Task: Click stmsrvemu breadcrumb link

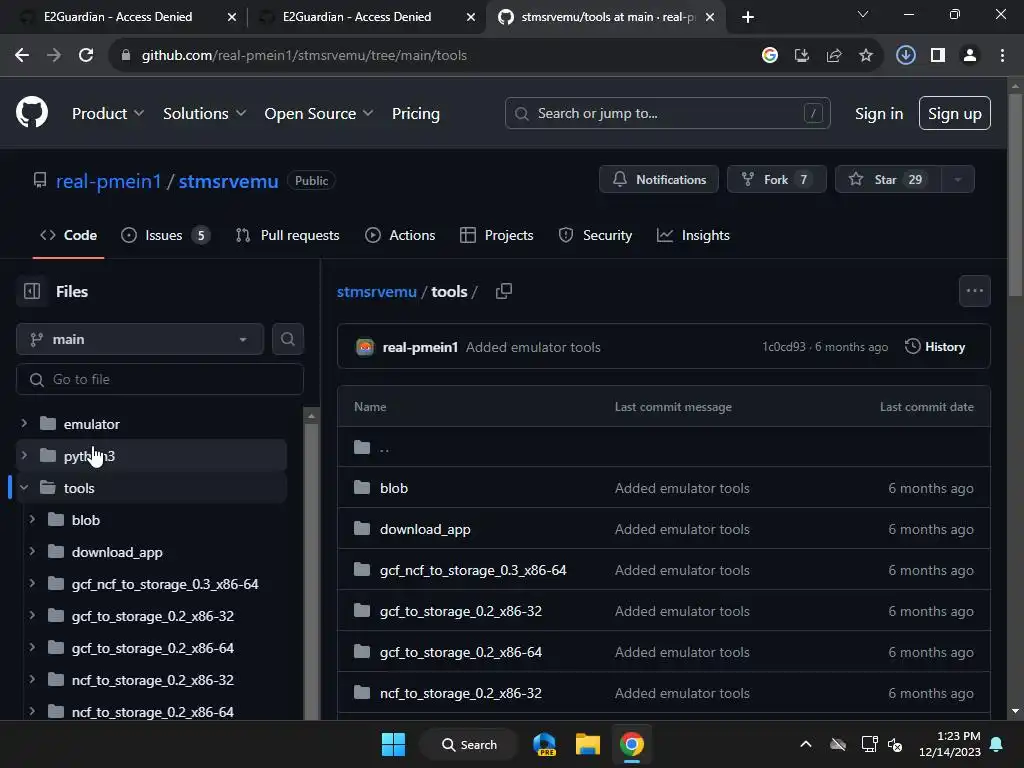Action: (376, 291)
